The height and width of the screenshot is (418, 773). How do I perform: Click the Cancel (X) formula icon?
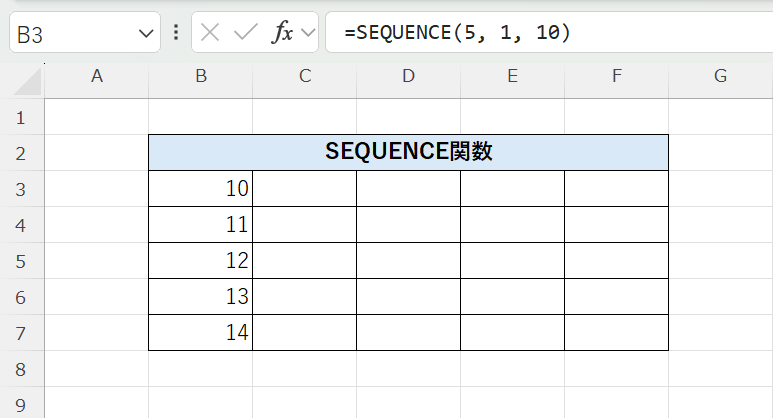pos(210,33)
